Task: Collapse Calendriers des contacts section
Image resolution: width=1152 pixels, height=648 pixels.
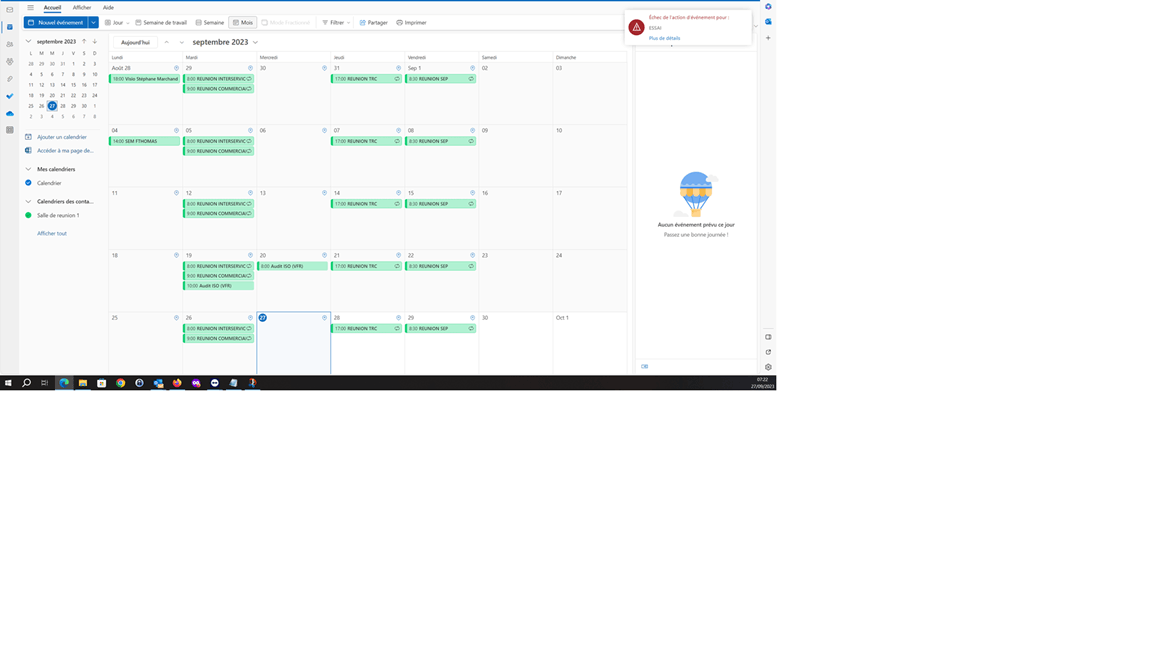Action: pyautogui.click(x=29, y=201)
